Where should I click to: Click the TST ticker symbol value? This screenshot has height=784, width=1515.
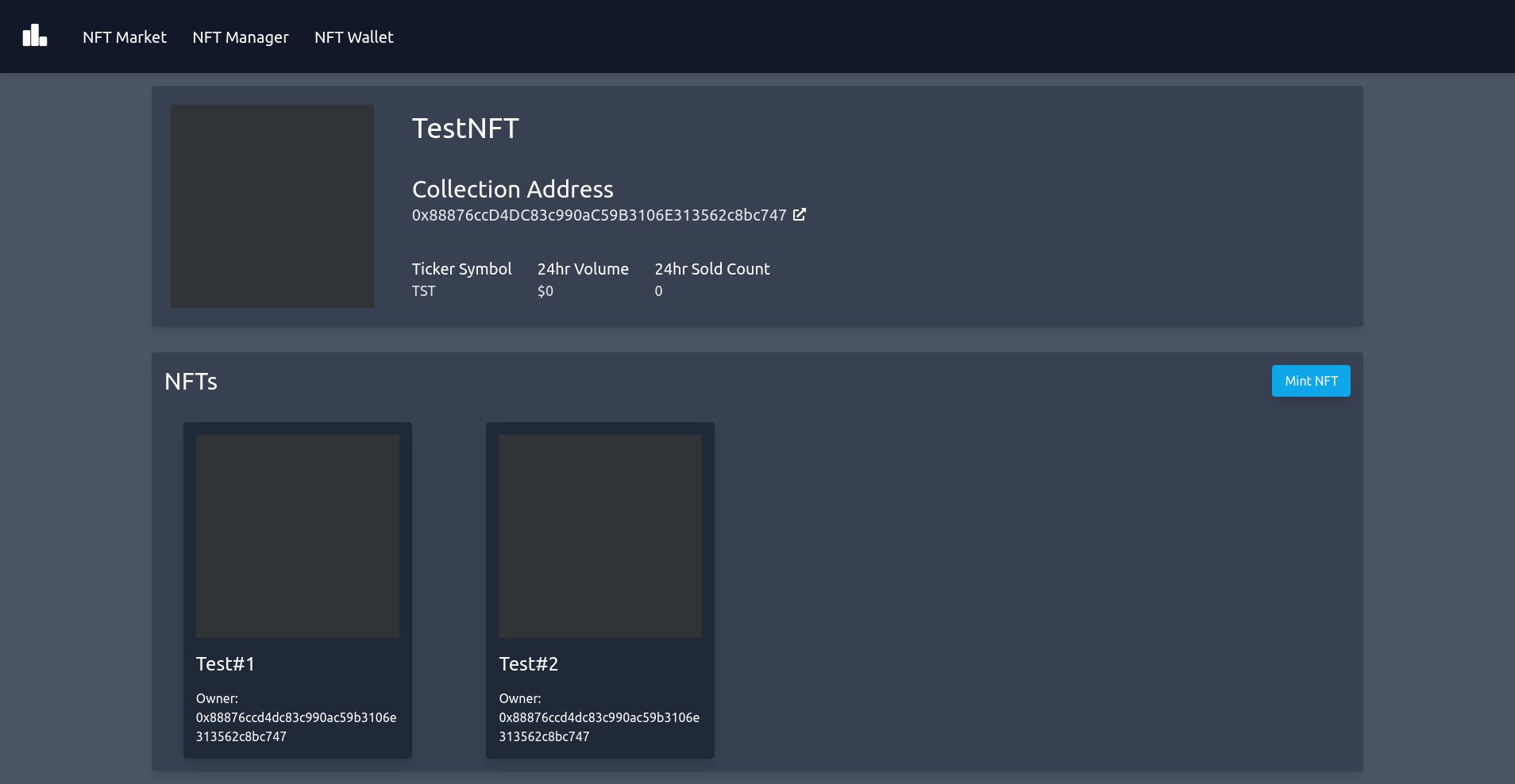click(424, 291)
